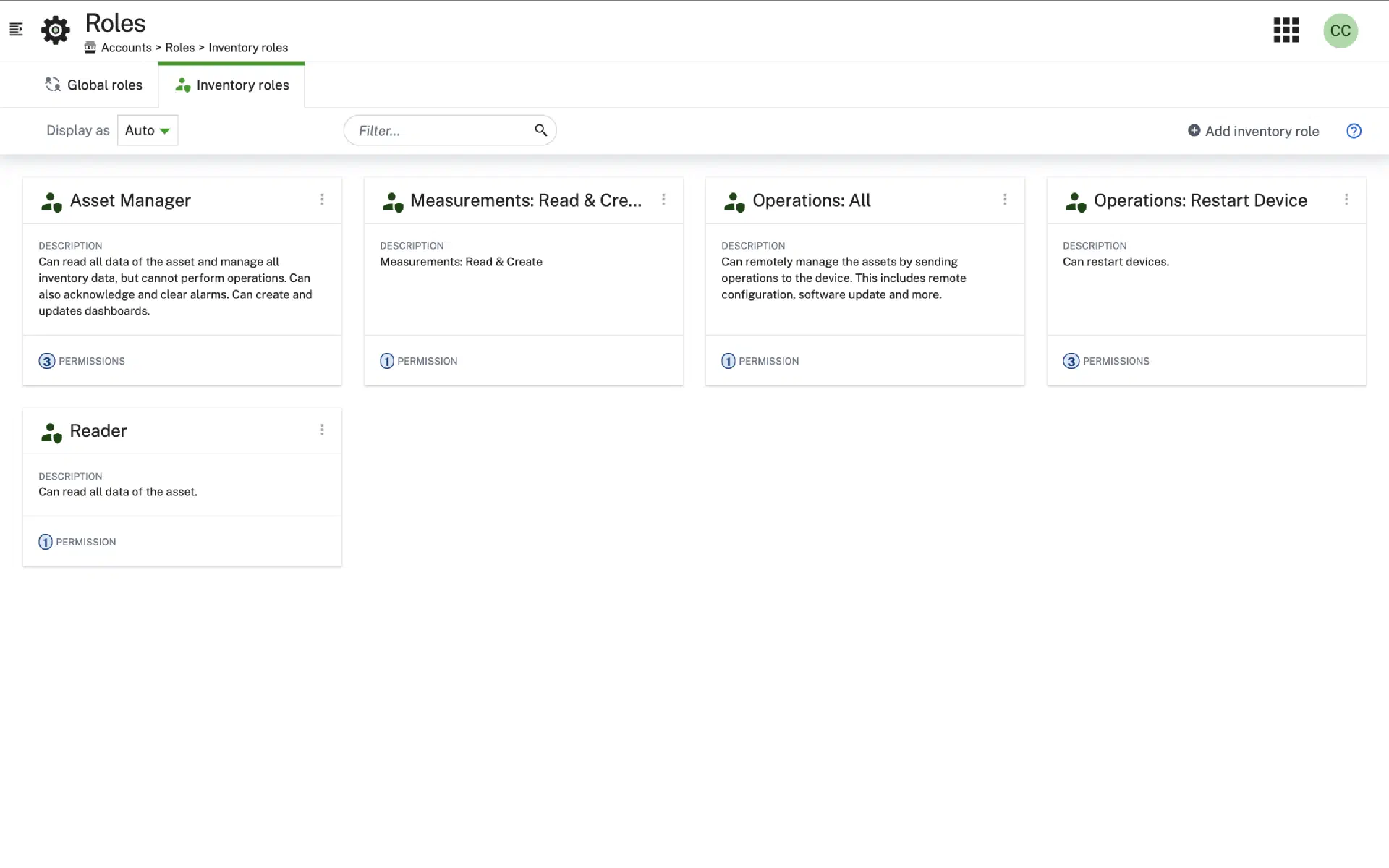Open Measurements card options menu
The image size is (1389, 868).
(x=663, y=200)
